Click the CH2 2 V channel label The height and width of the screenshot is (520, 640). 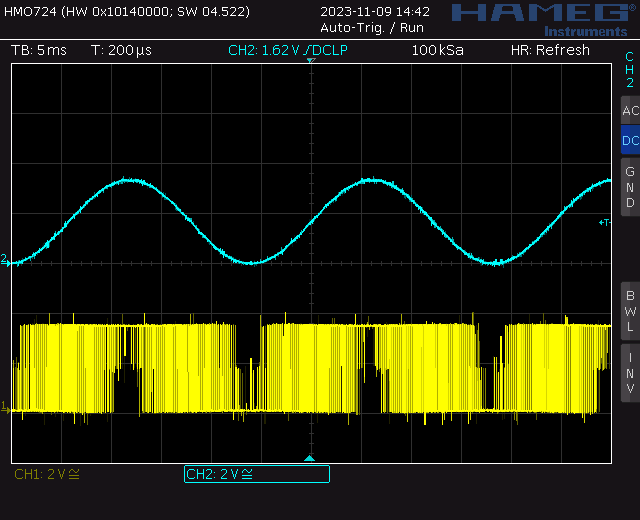click(257, 474)
